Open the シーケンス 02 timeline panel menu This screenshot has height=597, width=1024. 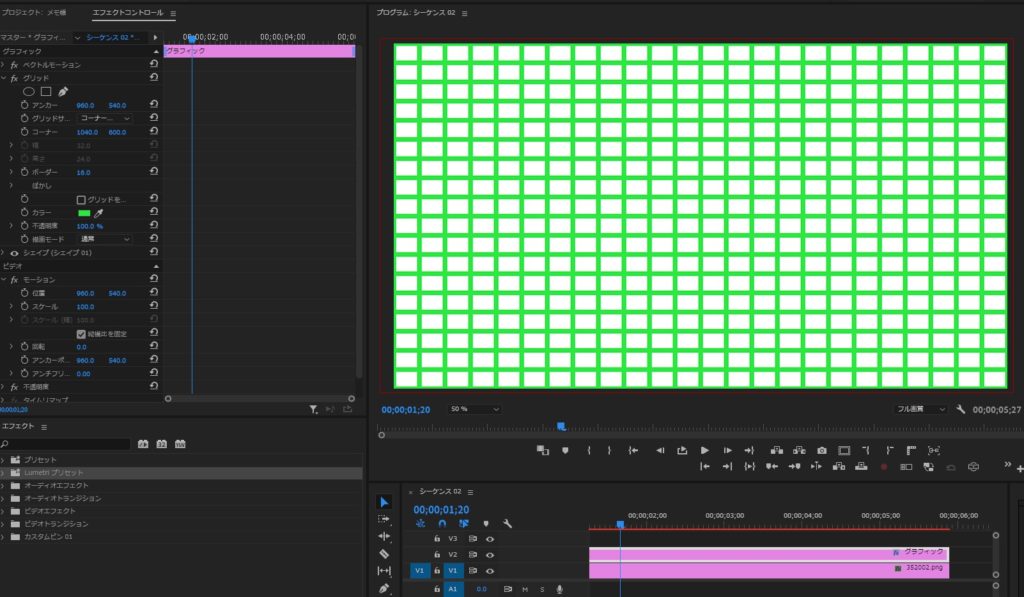coord(470,492)
